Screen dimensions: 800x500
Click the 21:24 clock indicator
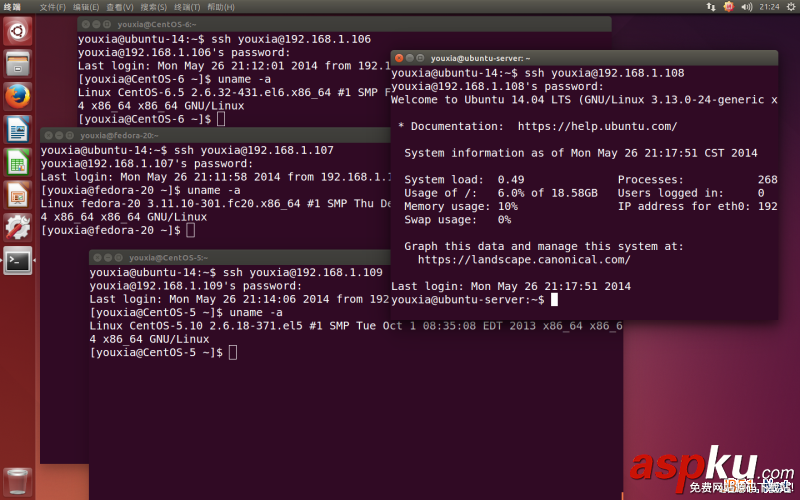(769, 7)
